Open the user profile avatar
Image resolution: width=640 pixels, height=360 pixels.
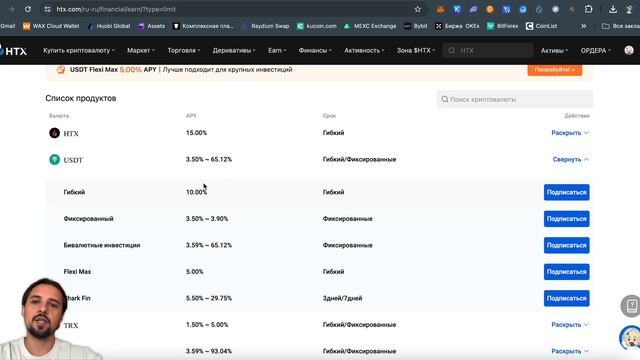(x=629, y=50)
